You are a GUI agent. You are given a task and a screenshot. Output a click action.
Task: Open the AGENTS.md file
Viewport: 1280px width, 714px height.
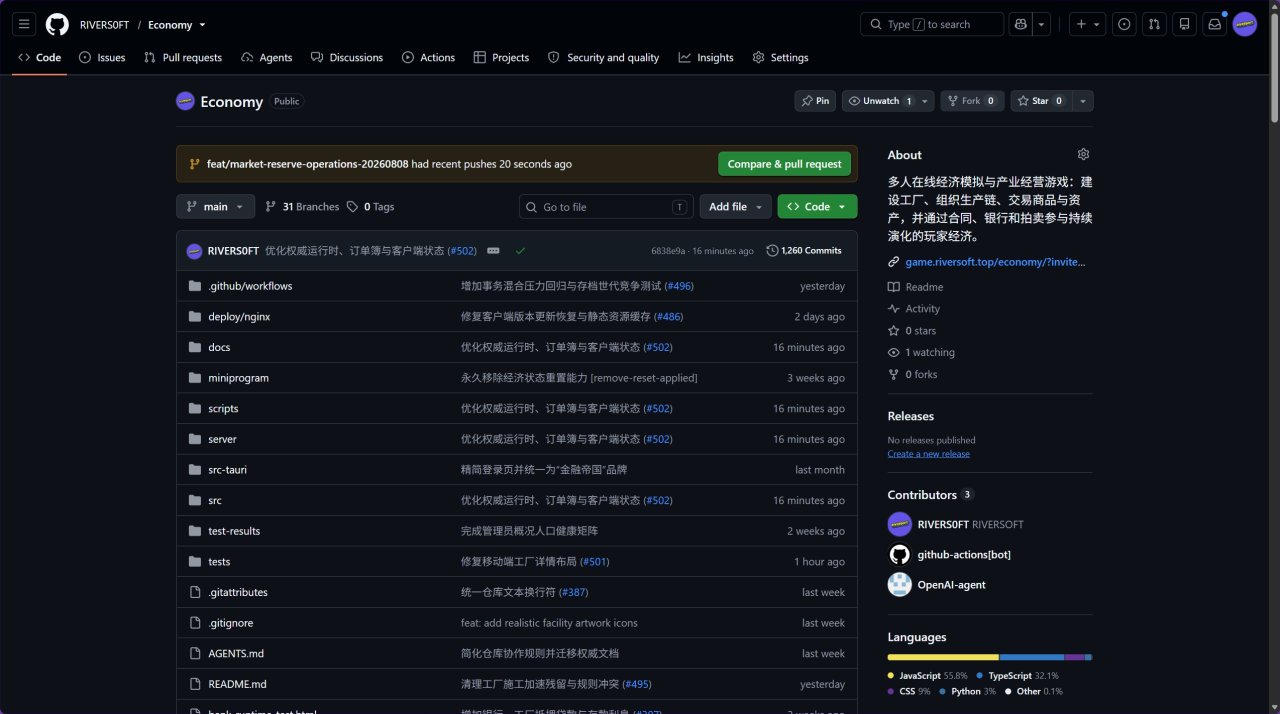tap(236, 654)
